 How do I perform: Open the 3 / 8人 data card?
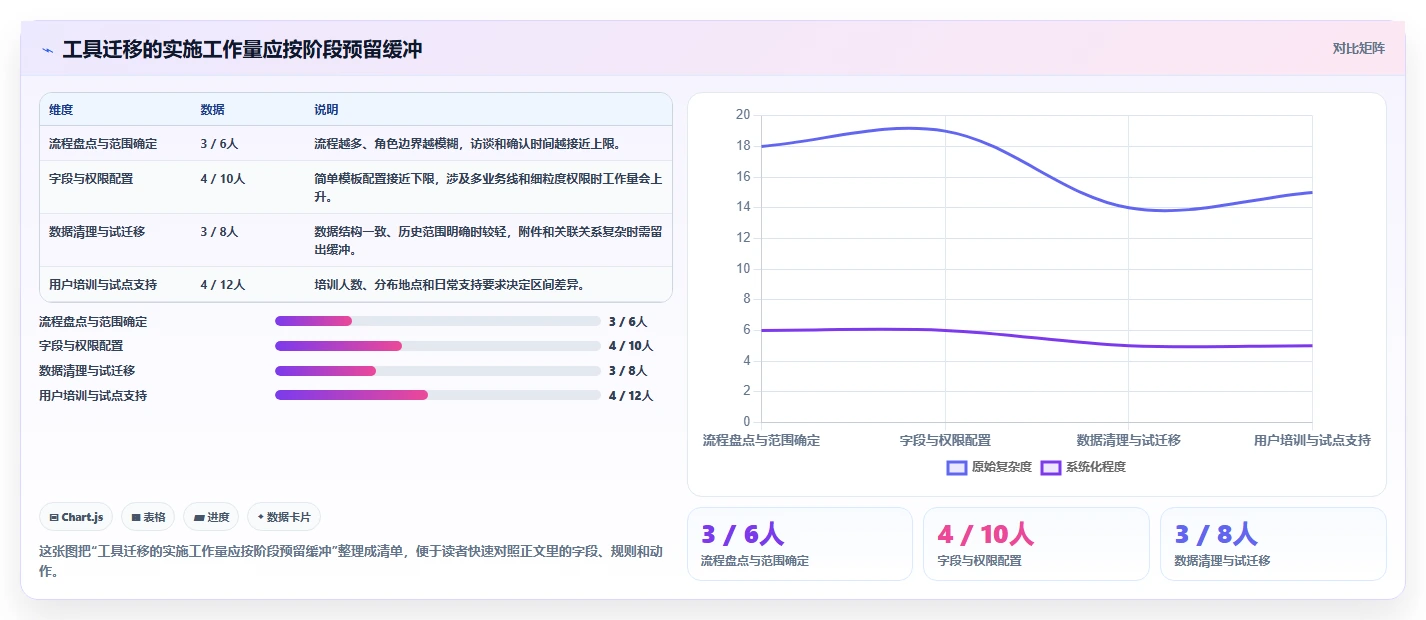(1273, 544)
